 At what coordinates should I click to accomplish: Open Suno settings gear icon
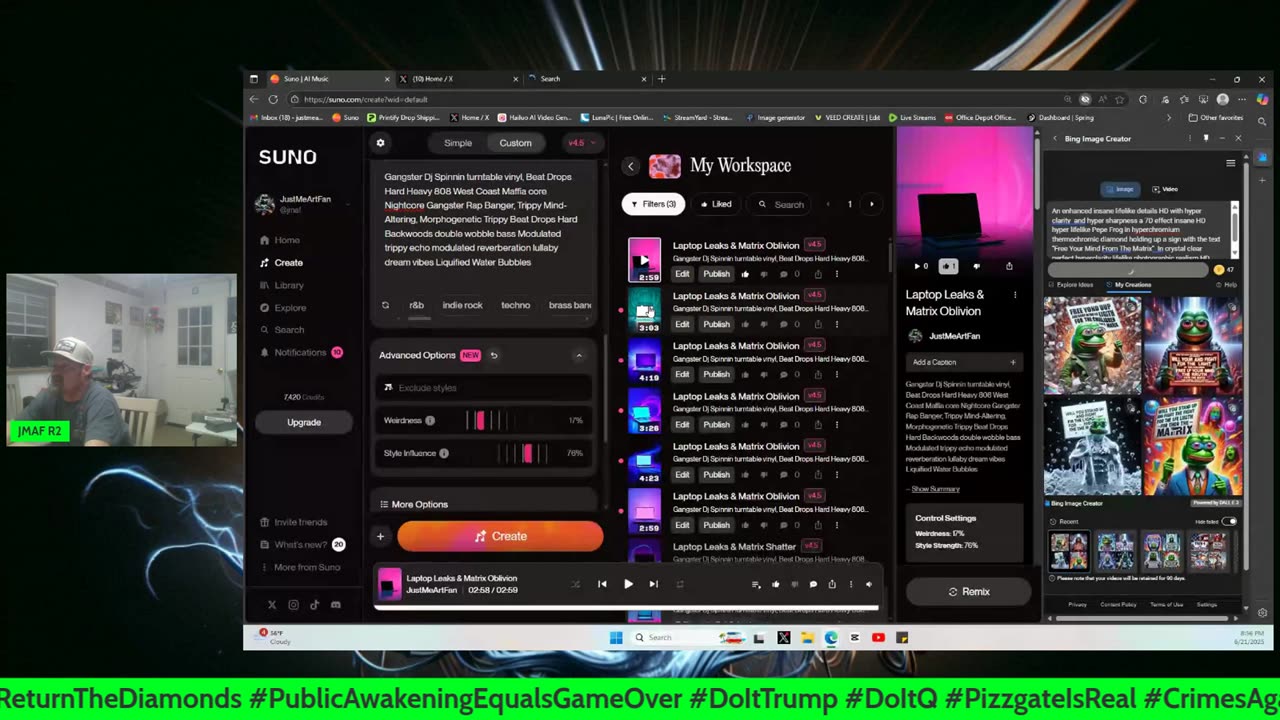click(x=380, y=143)
